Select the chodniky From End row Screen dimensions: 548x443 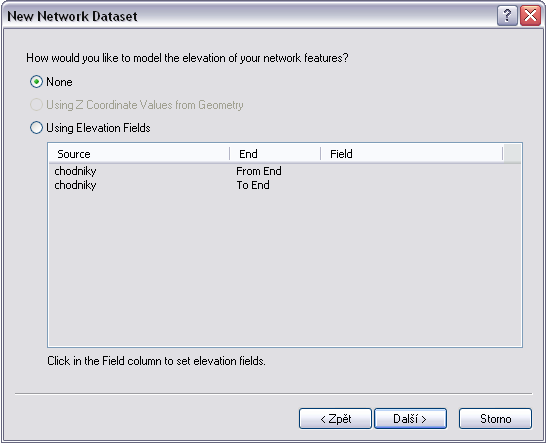[284, 171]
